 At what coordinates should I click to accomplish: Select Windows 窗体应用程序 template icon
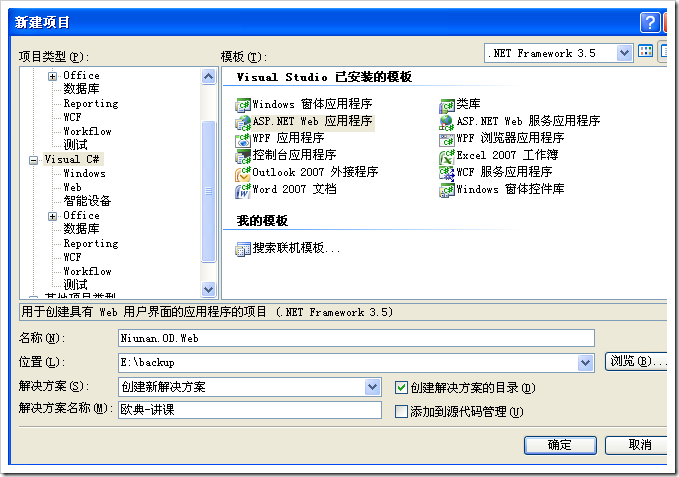[242, 105]
